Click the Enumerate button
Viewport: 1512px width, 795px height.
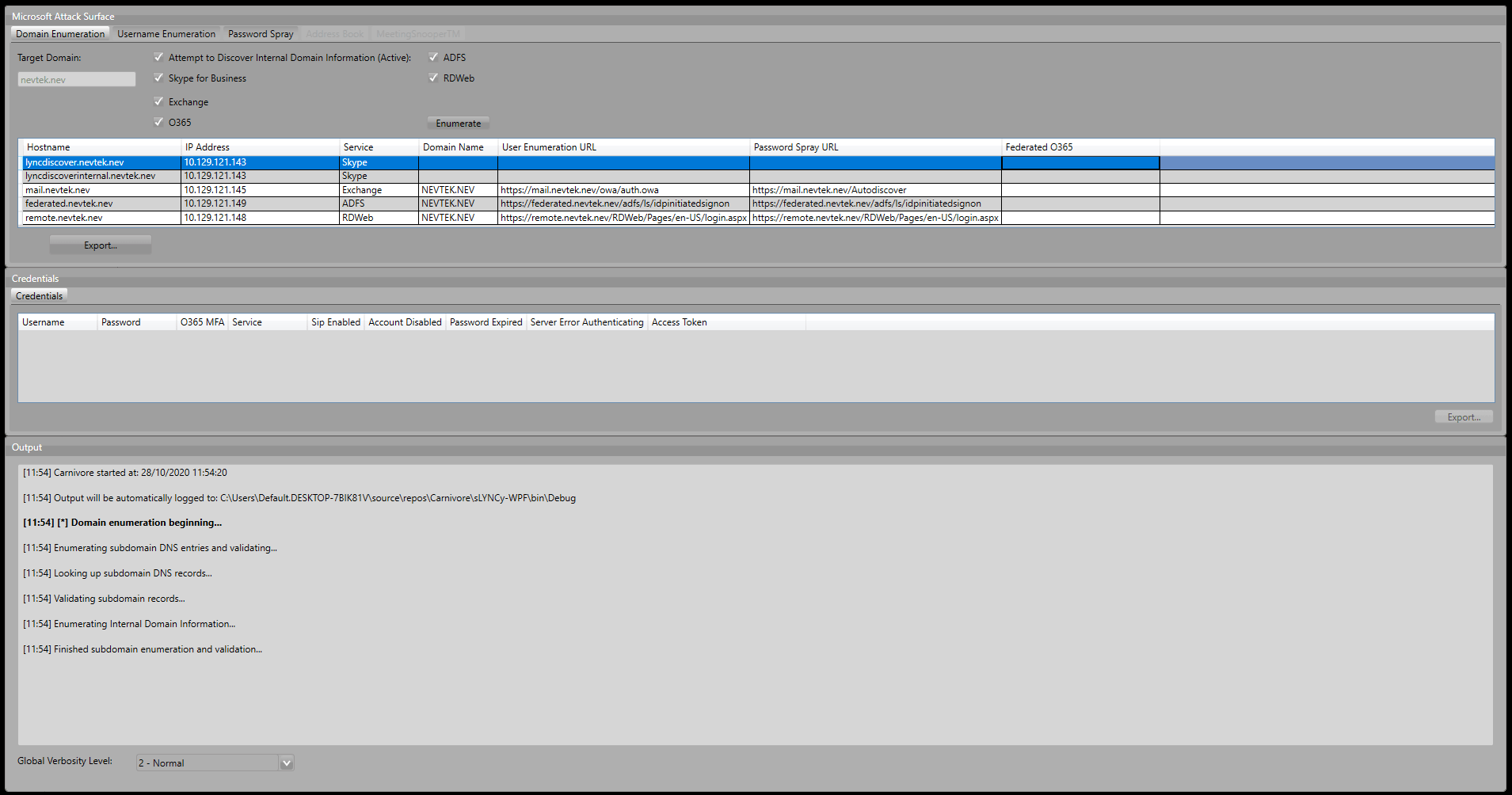click(x=458, y=124)
